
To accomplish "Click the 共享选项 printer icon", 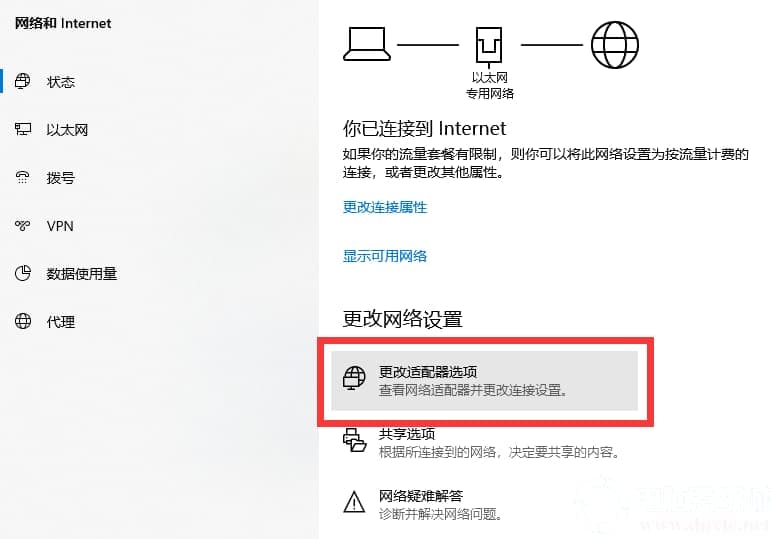I will click(x=355, y=440).
